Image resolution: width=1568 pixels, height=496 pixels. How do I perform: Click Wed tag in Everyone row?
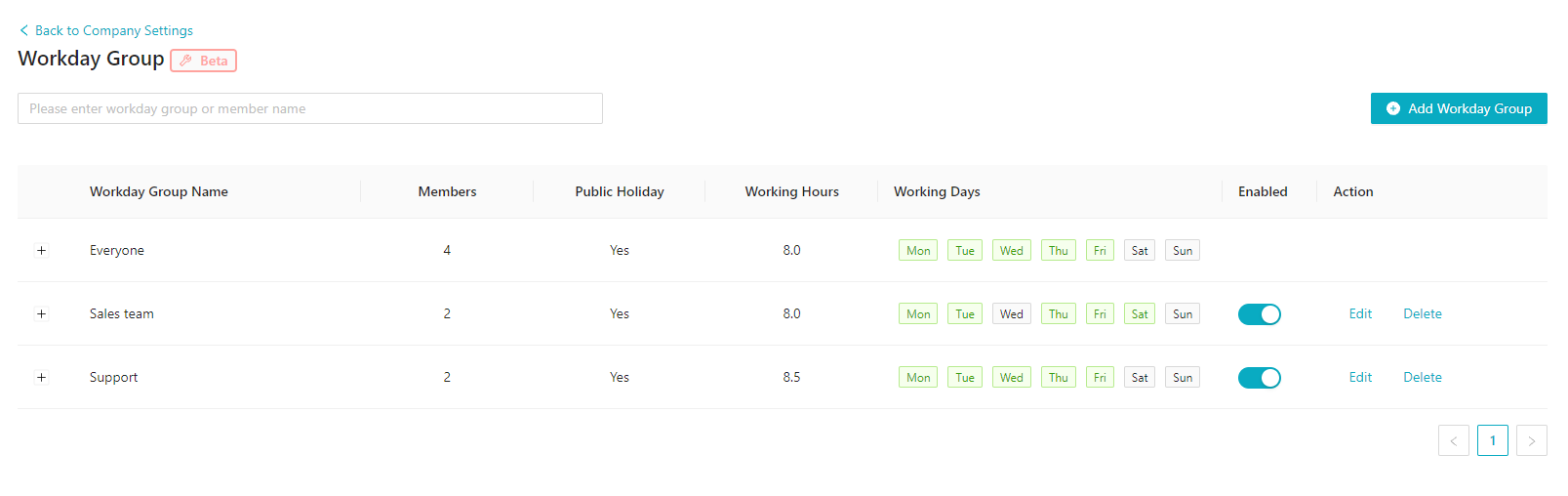(x=1012, y=250)
